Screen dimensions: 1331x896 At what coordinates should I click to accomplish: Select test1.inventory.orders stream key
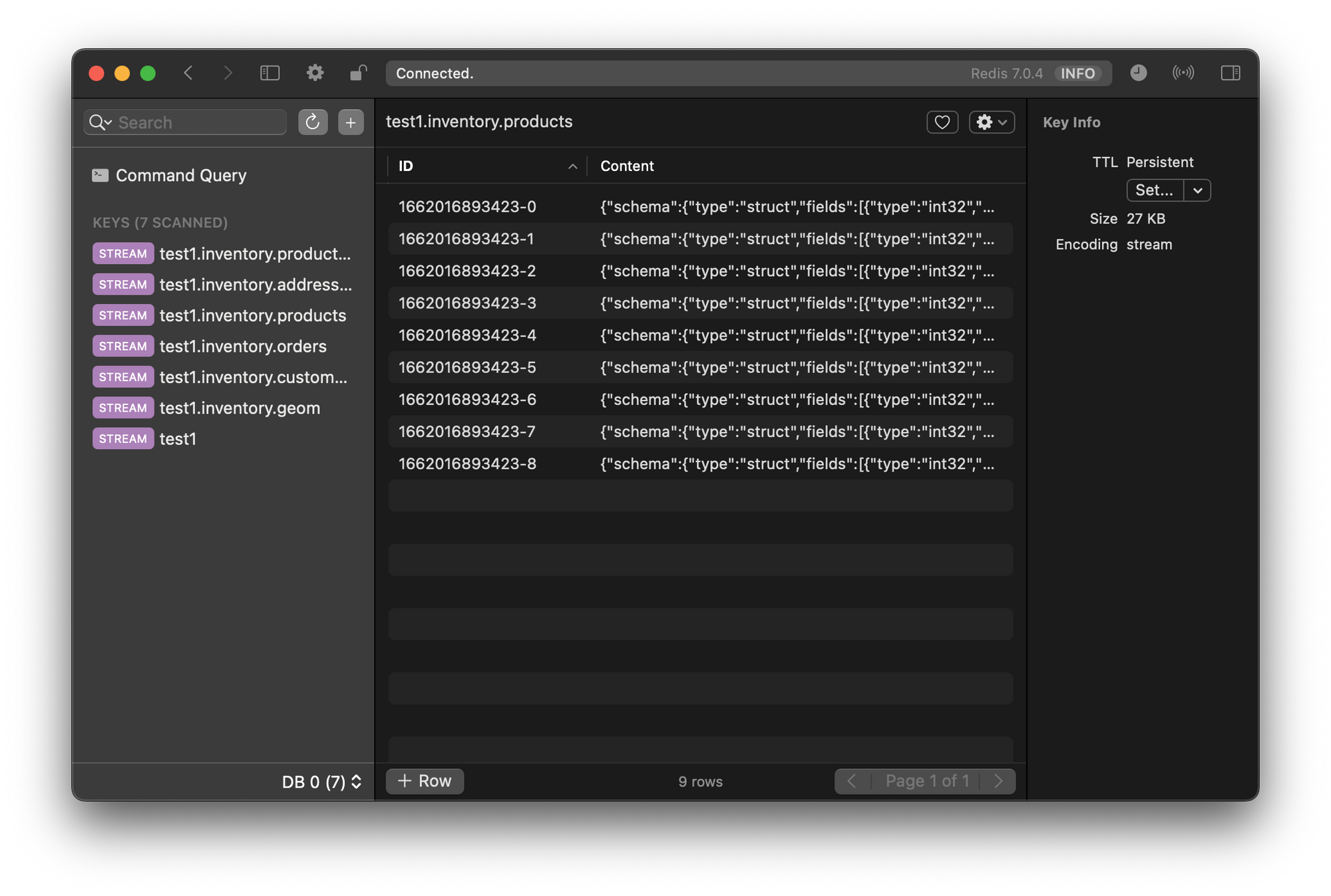(243, 347)
